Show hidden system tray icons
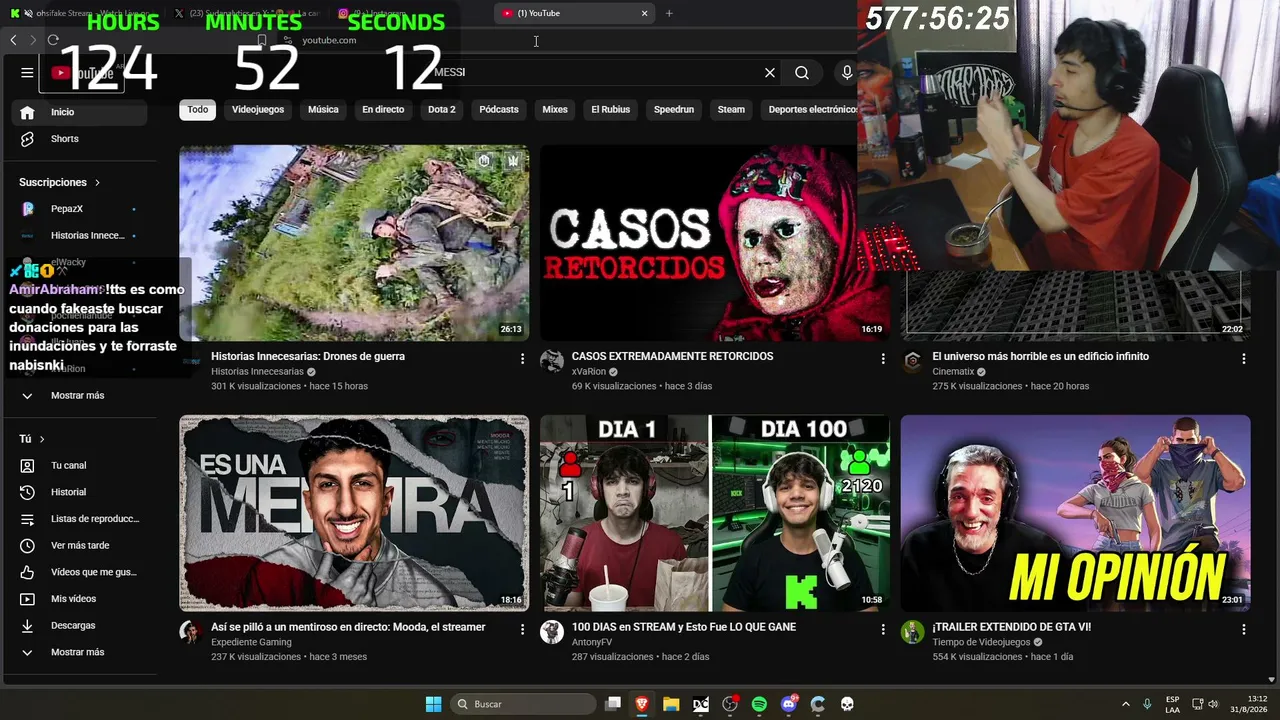Image resolution: width=1280 pixels, height=720 pixels. coord(1125,704)
